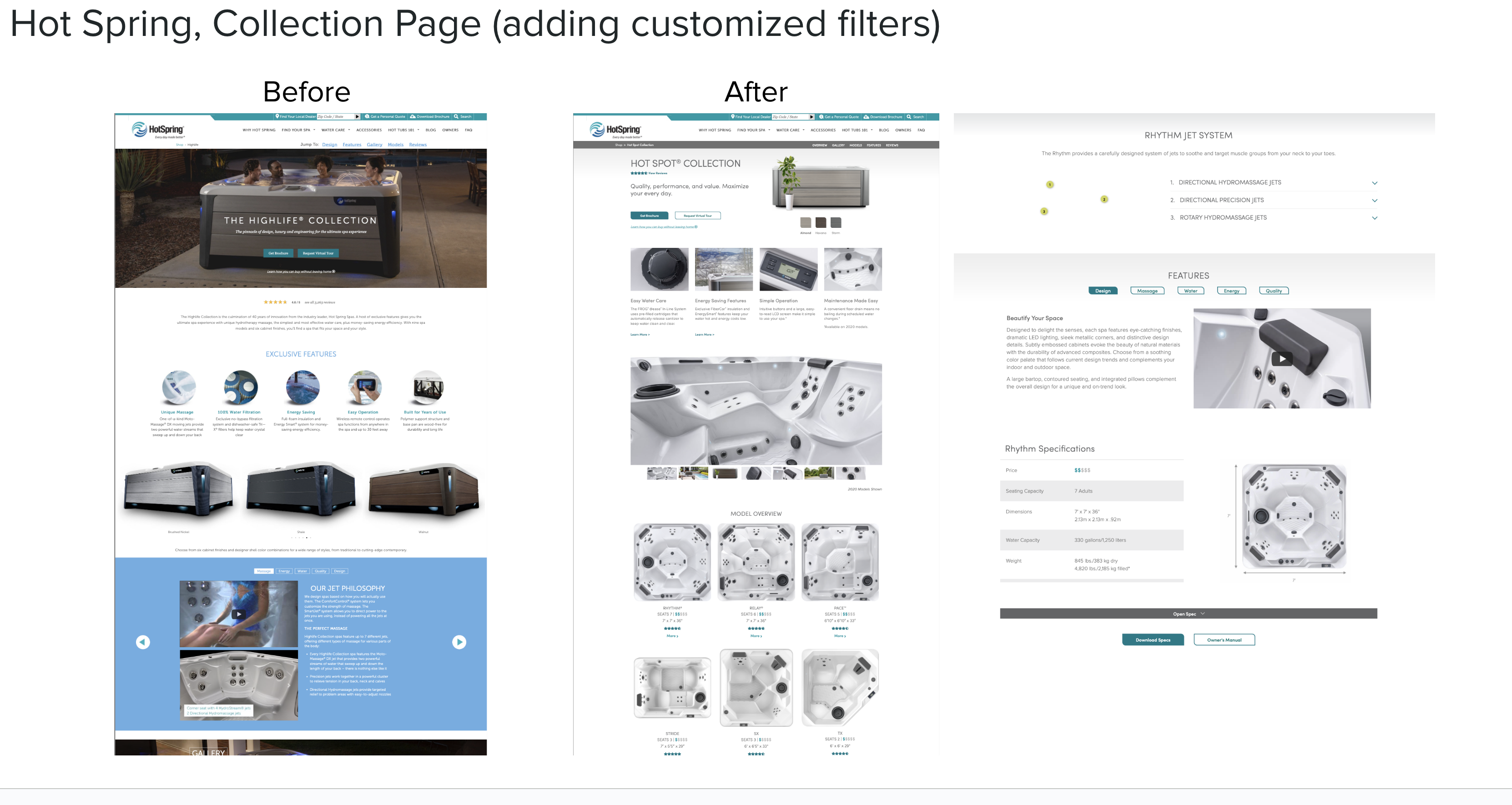Play the Jet Philosophy massage video
This screenshot has width=1512, height=805.
pos(238,614)
